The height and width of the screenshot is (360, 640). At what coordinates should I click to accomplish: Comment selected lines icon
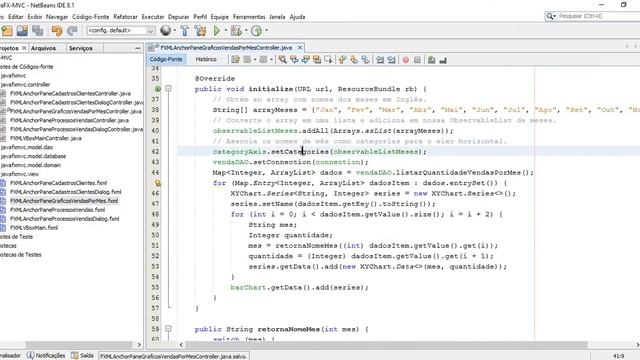click(431, 60)
